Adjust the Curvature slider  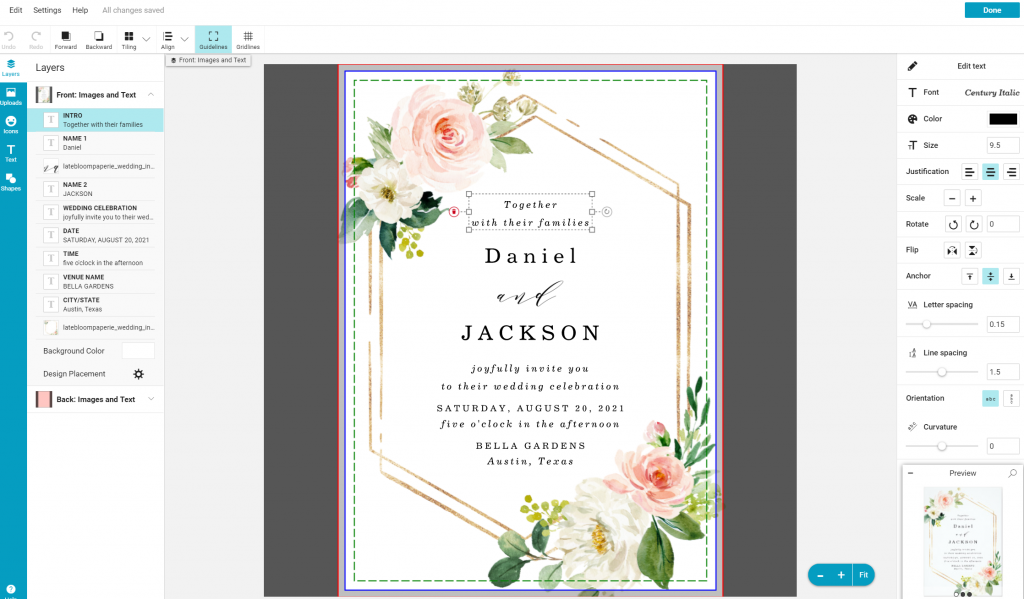[942, 446]
